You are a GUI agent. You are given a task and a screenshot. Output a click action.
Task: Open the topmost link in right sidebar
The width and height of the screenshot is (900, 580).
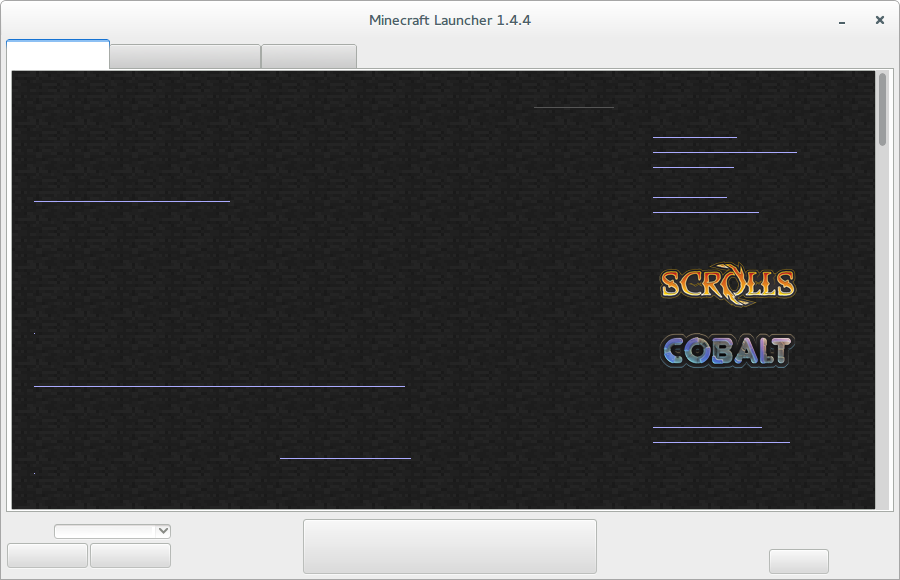[x=694, y=135]
